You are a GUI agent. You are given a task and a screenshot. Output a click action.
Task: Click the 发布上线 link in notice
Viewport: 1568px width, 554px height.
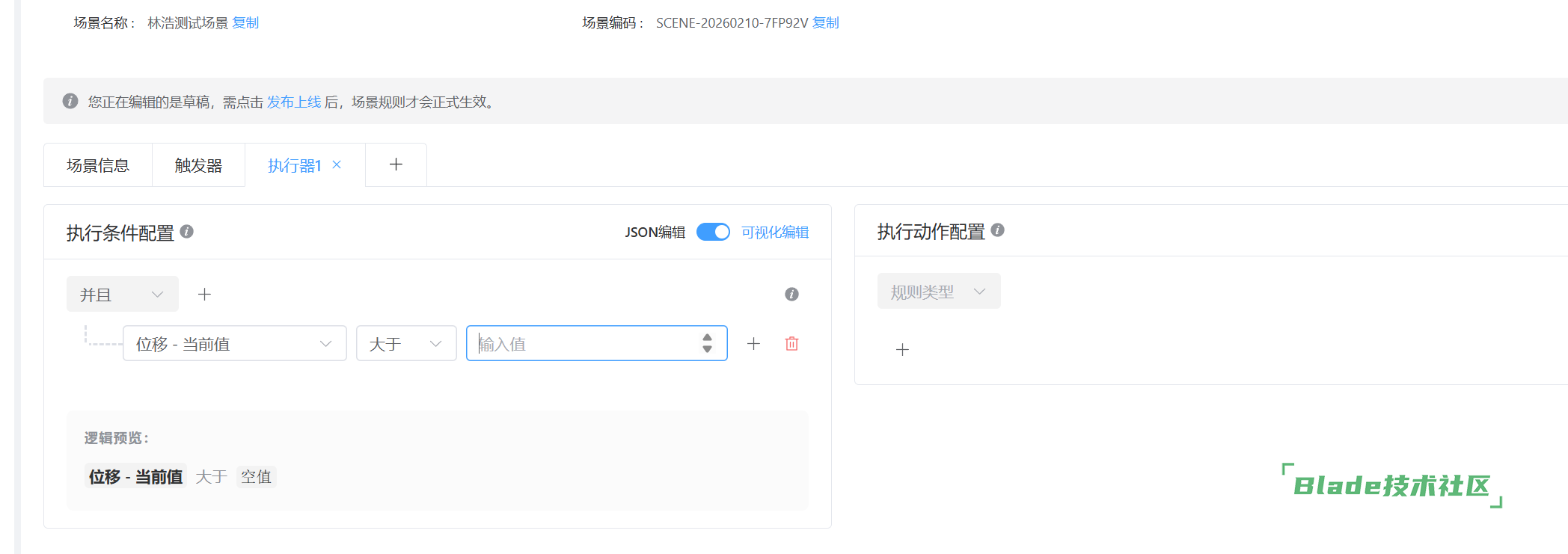pyautogui.click(x=293, y=102)
